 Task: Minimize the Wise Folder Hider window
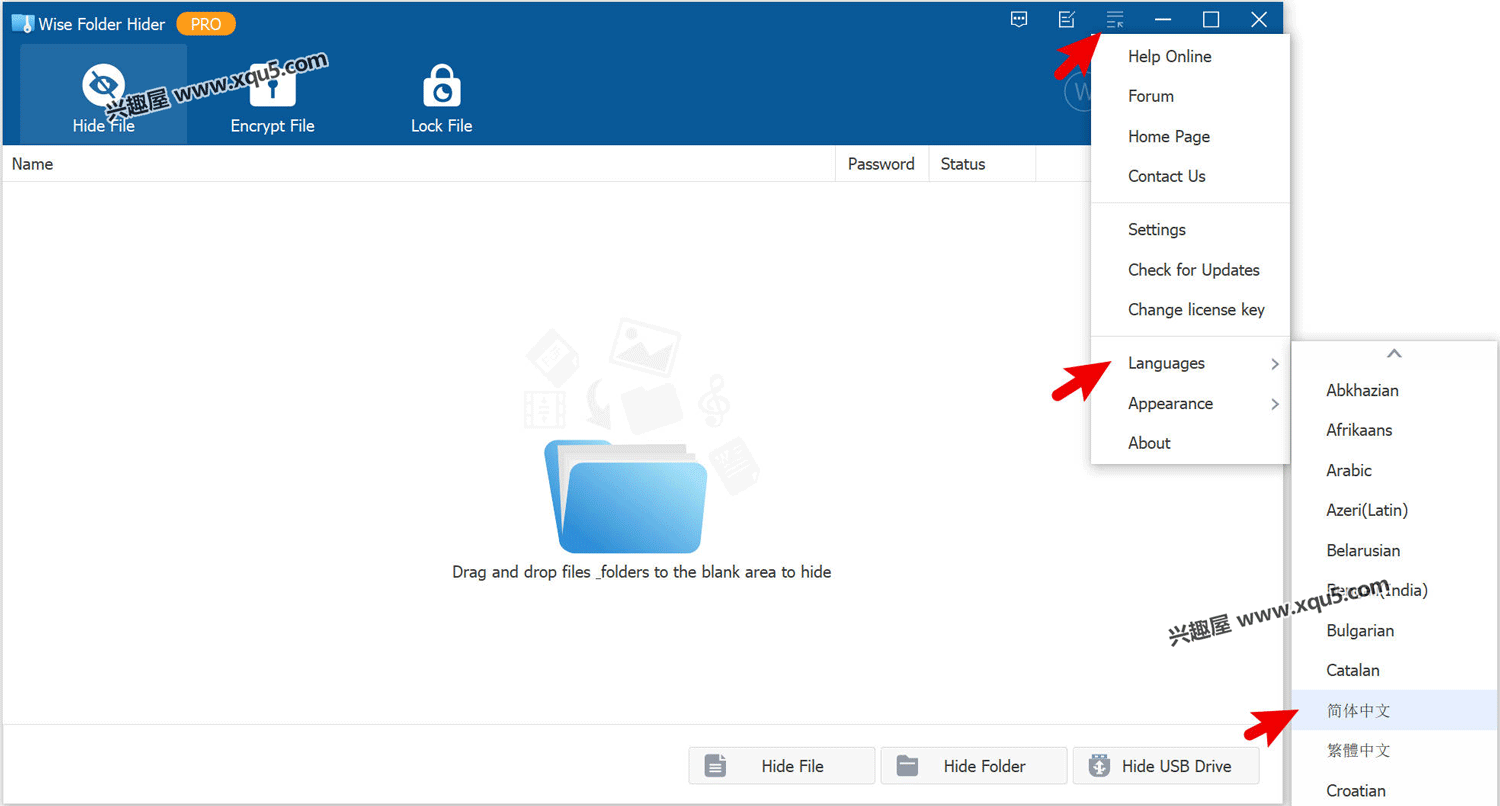point(1163,19)
